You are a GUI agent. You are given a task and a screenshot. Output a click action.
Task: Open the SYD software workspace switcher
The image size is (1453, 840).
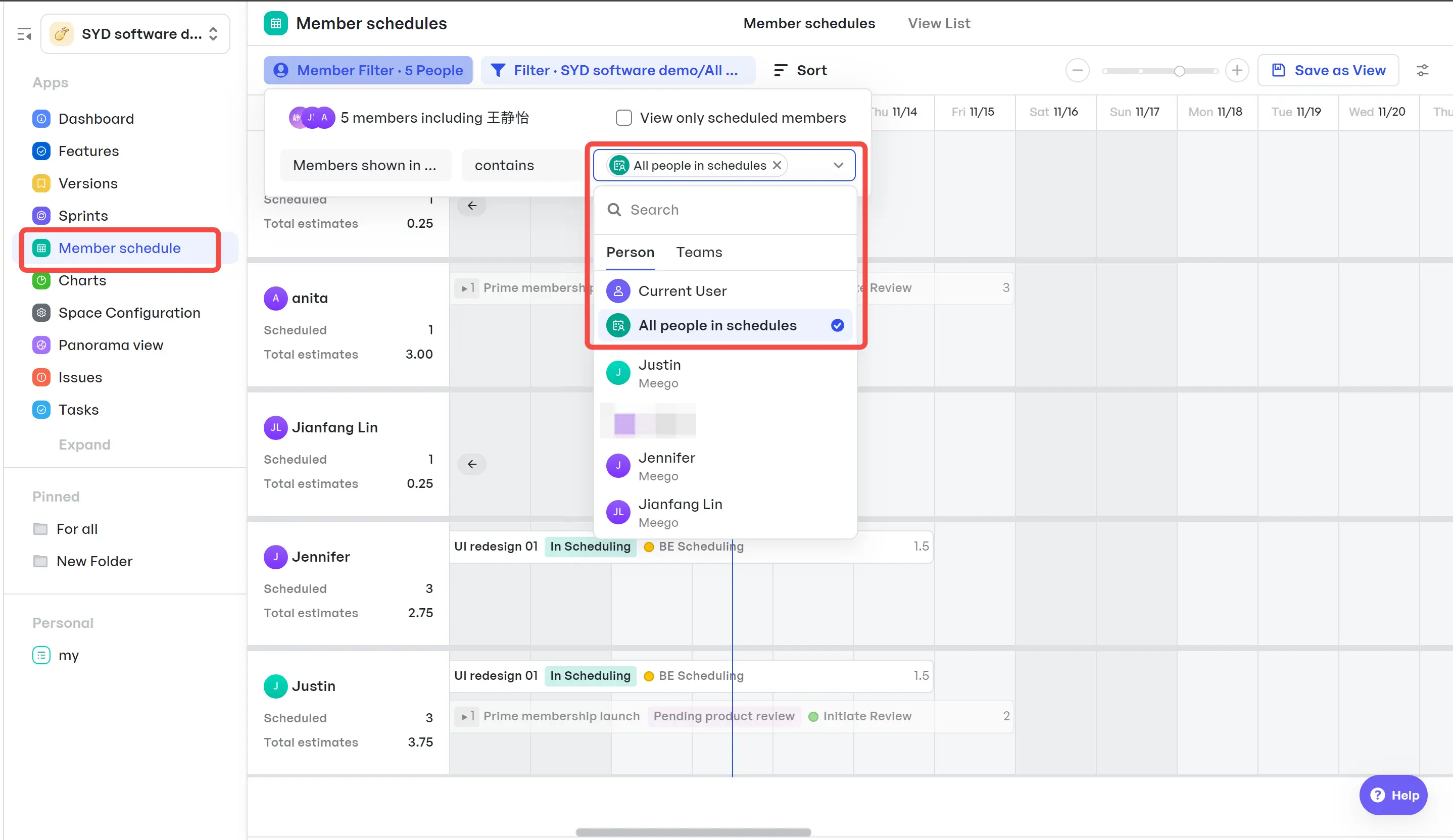[x=135, y=34]
